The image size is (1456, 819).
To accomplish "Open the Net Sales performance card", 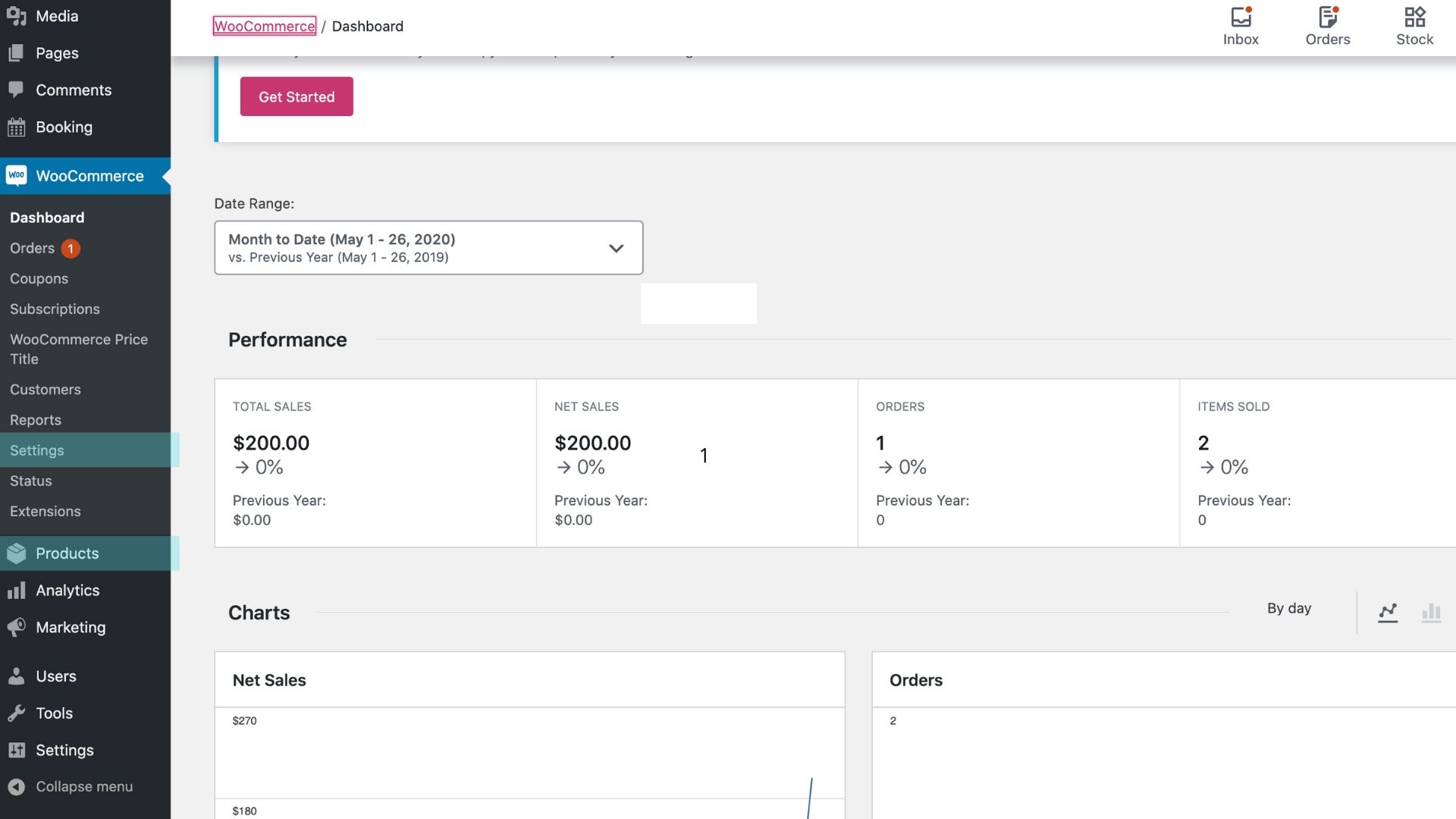I will (697, 463).
